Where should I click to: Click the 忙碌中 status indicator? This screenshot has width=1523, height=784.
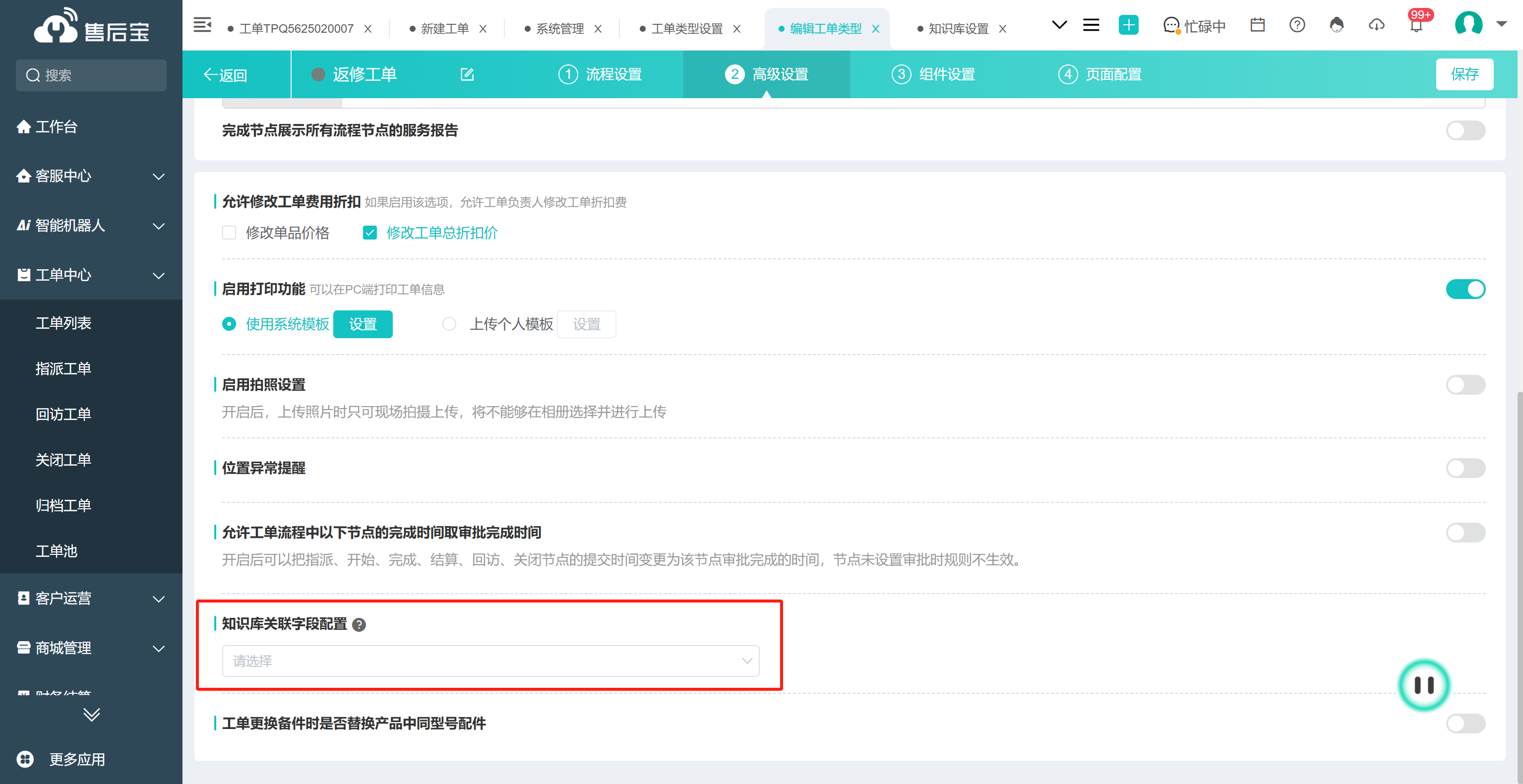tap(1194, 26)
